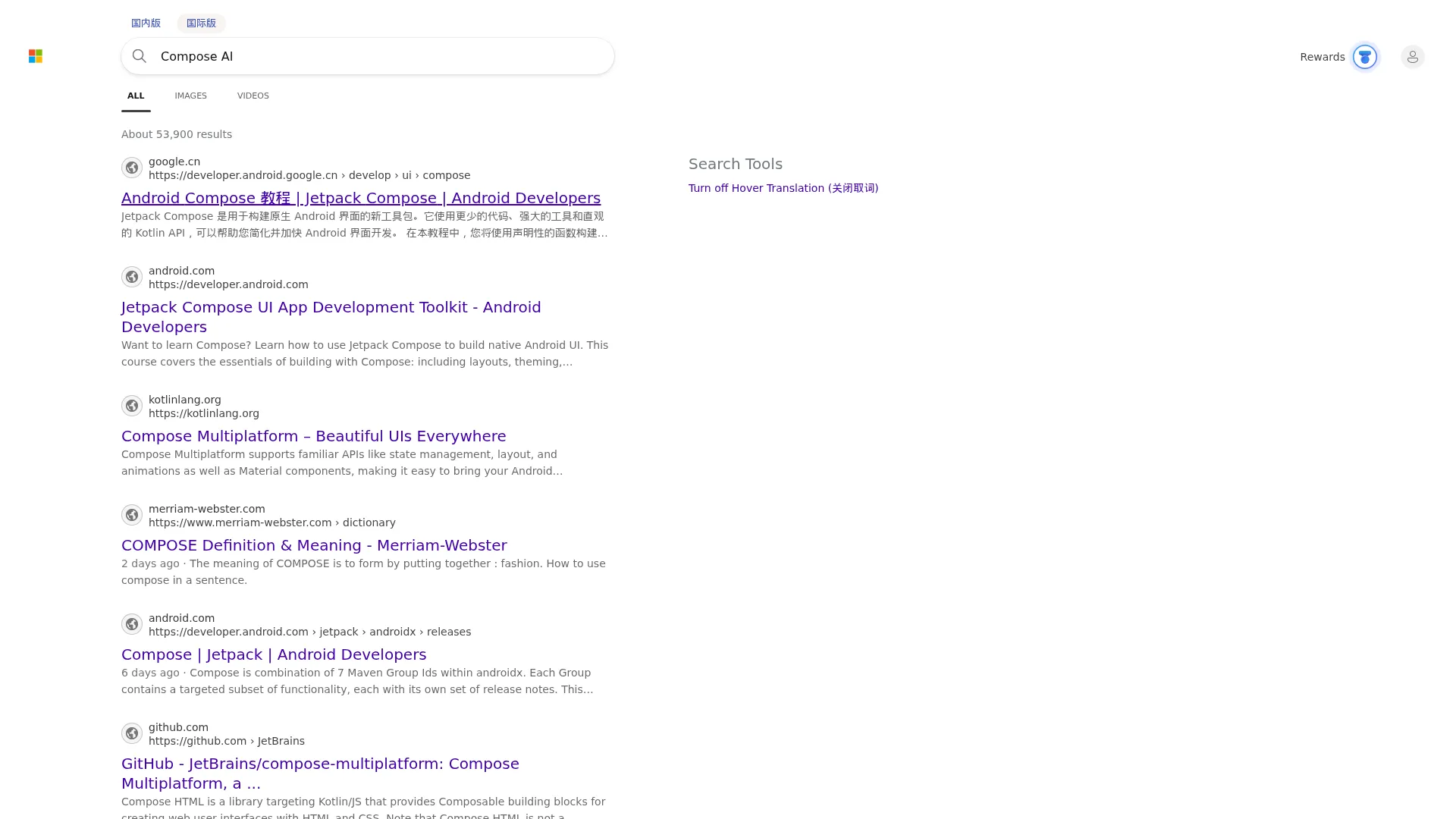1456x819 pixels.
Task: Open Android Compose 教程 Jetpack Compose result
Action: (361, 198)
